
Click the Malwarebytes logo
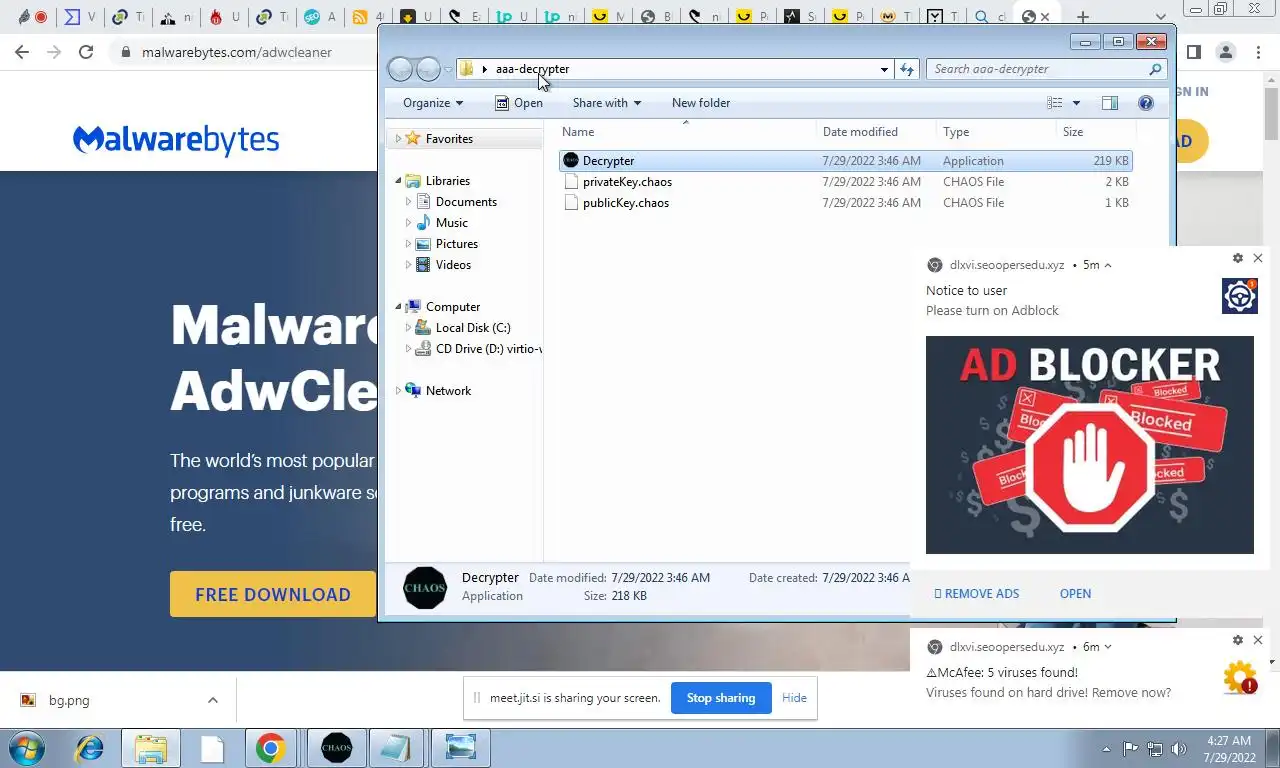[176, 139]
